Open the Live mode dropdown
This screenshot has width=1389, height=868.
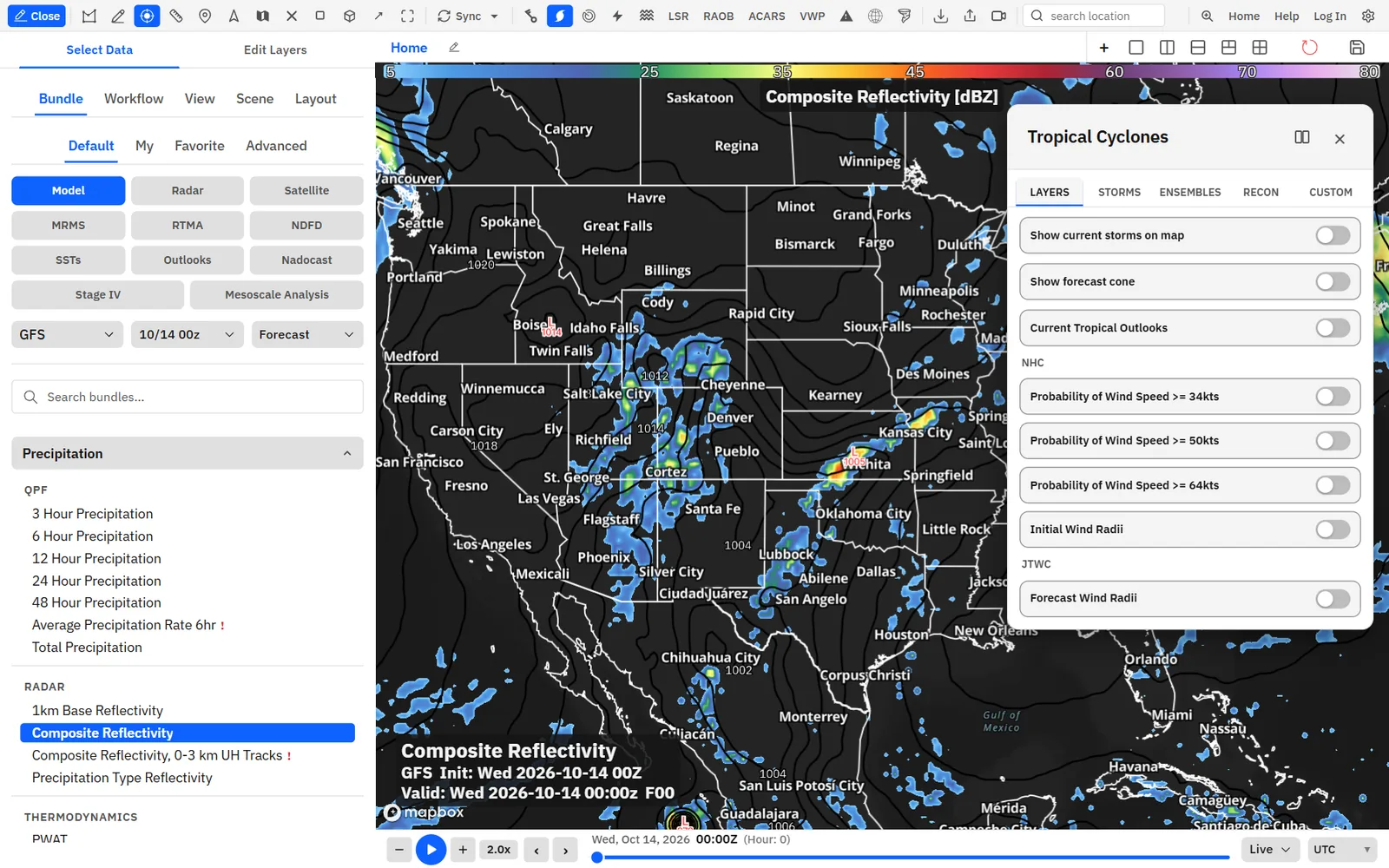pos(1270,849)
